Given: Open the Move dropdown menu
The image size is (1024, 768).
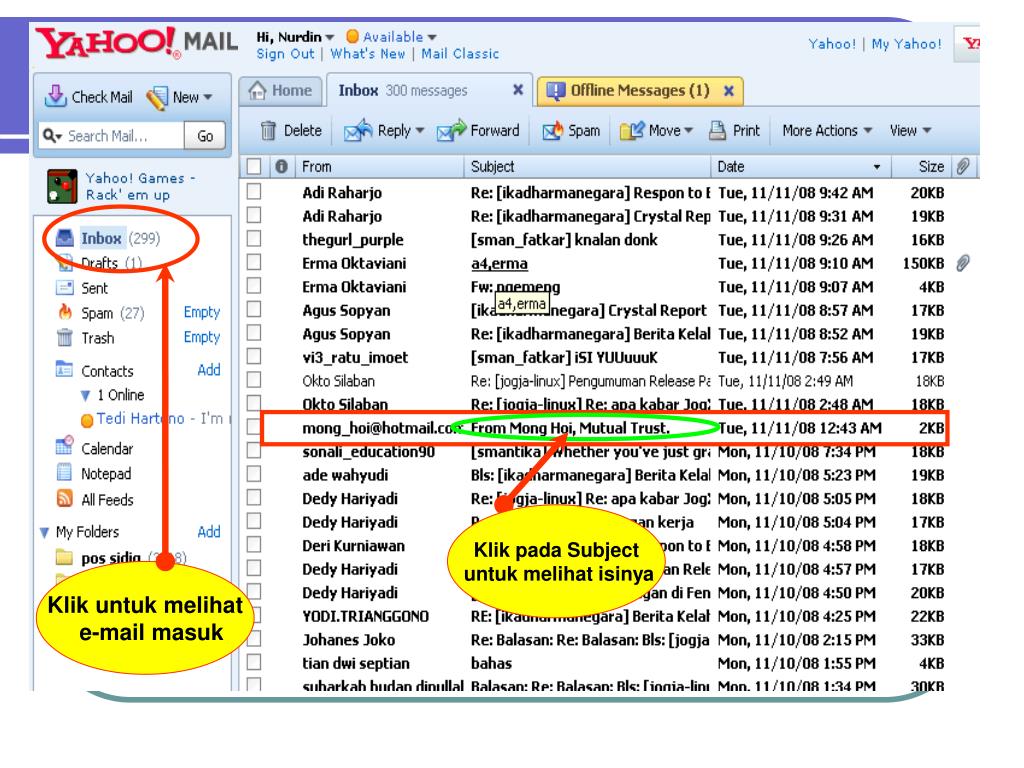Looking at the screenshot, I should (688, 131).
